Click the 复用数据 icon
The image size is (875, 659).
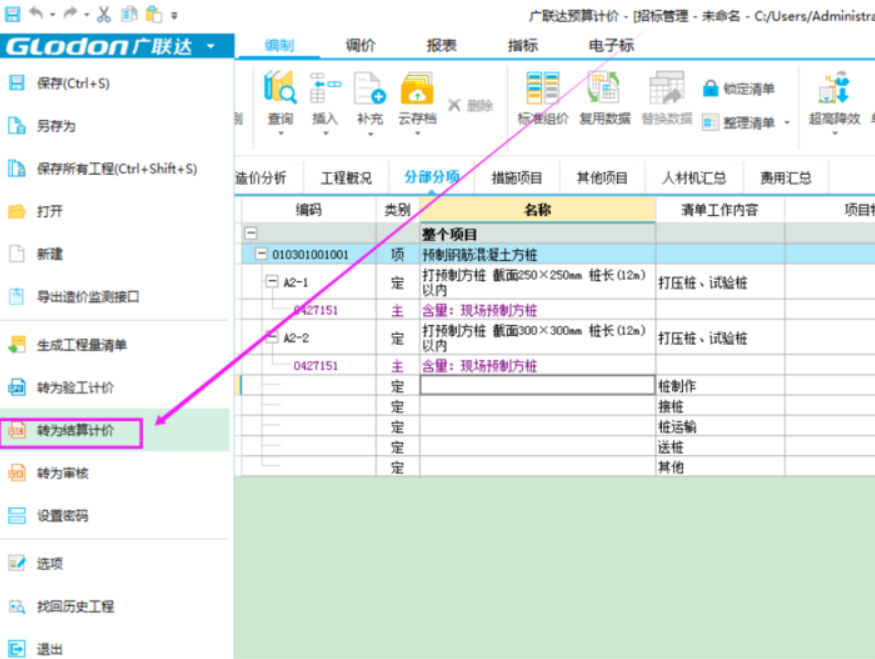point(604,90)
